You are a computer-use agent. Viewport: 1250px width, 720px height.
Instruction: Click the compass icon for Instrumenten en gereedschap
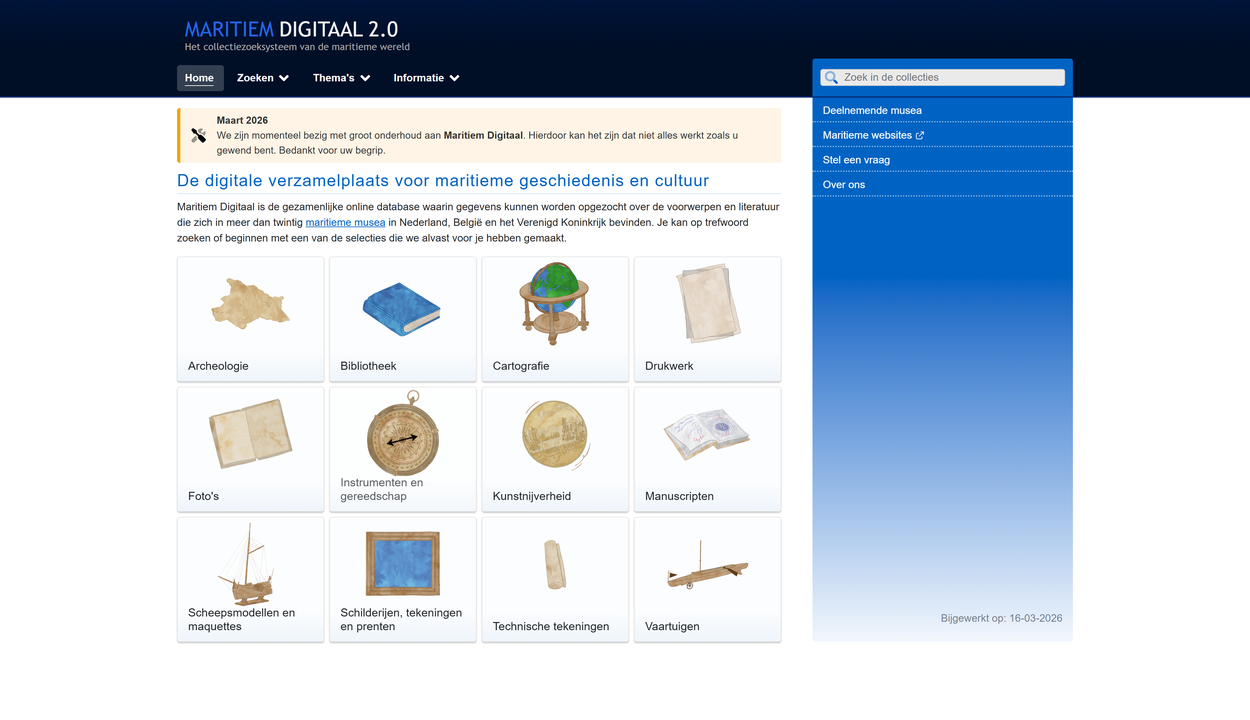(x=402, y=434)
